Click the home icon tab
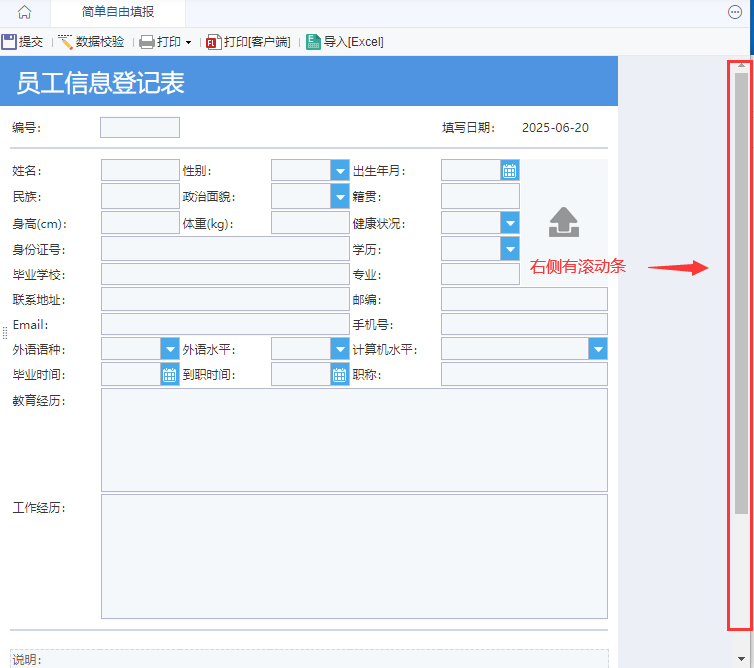754x668 pixels. coord(25,12)
